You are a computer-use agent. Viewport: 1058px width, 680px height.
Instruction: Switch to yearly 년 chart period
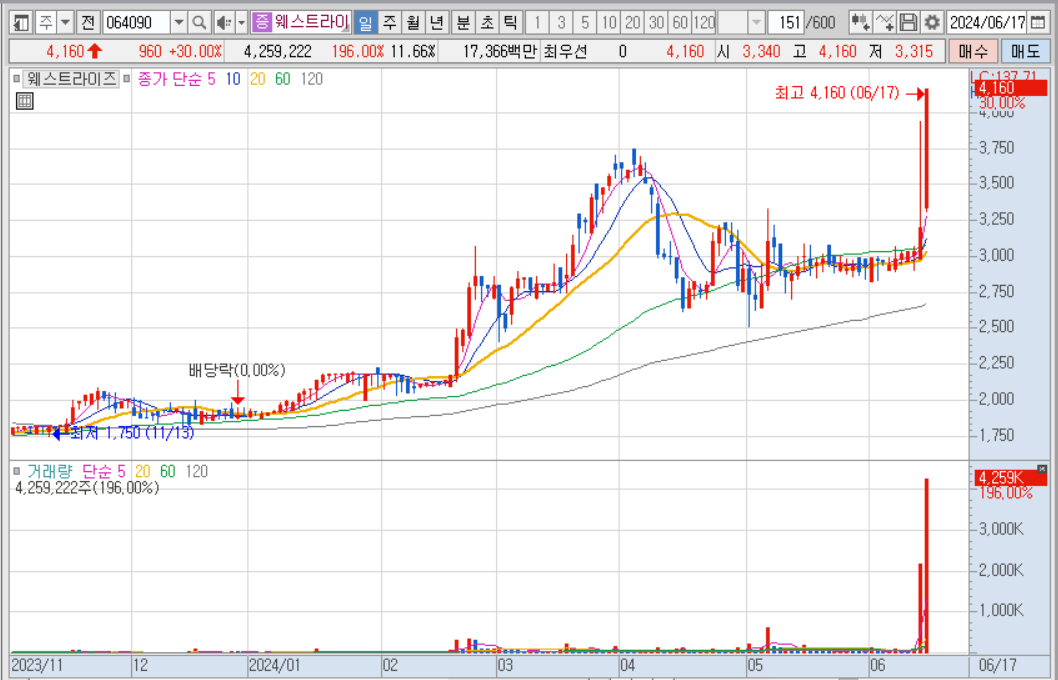tap(437, 22)
